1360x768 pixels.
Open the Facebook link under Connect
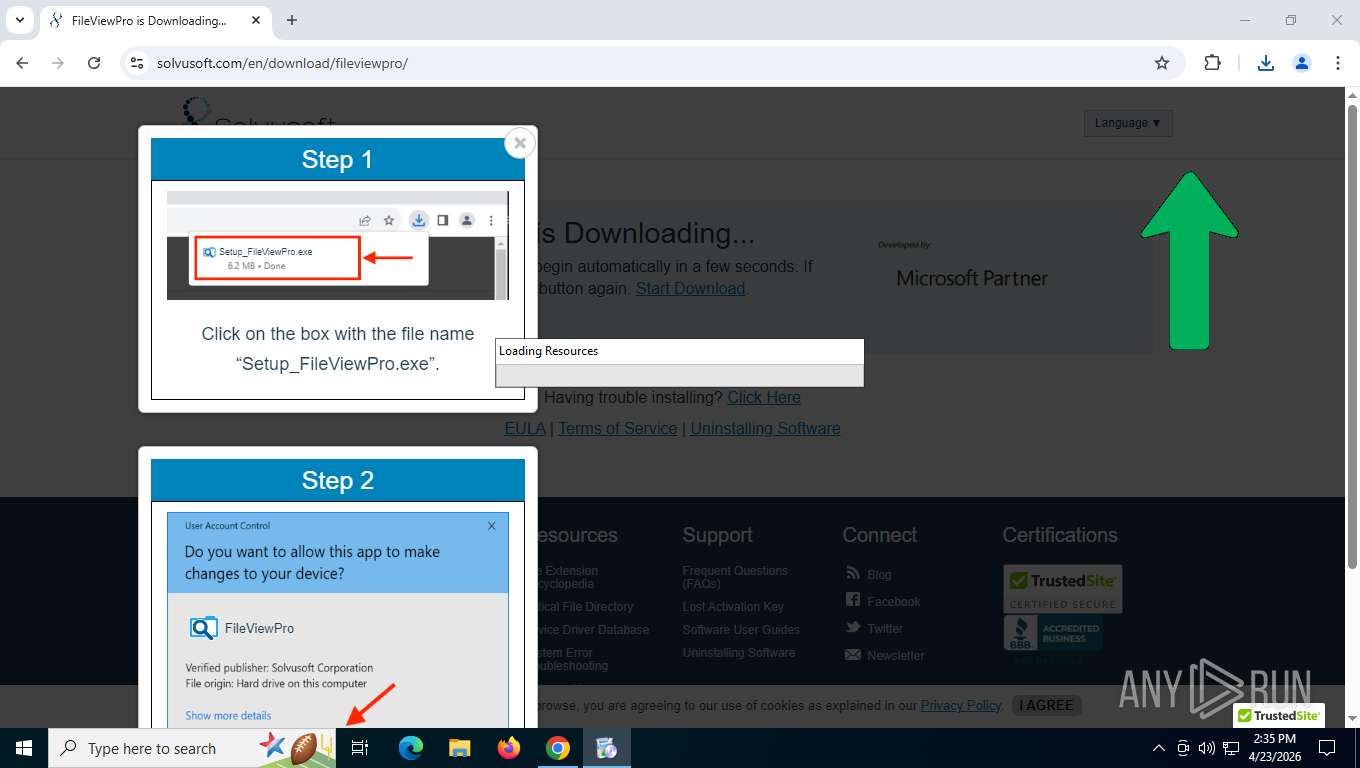893,602
